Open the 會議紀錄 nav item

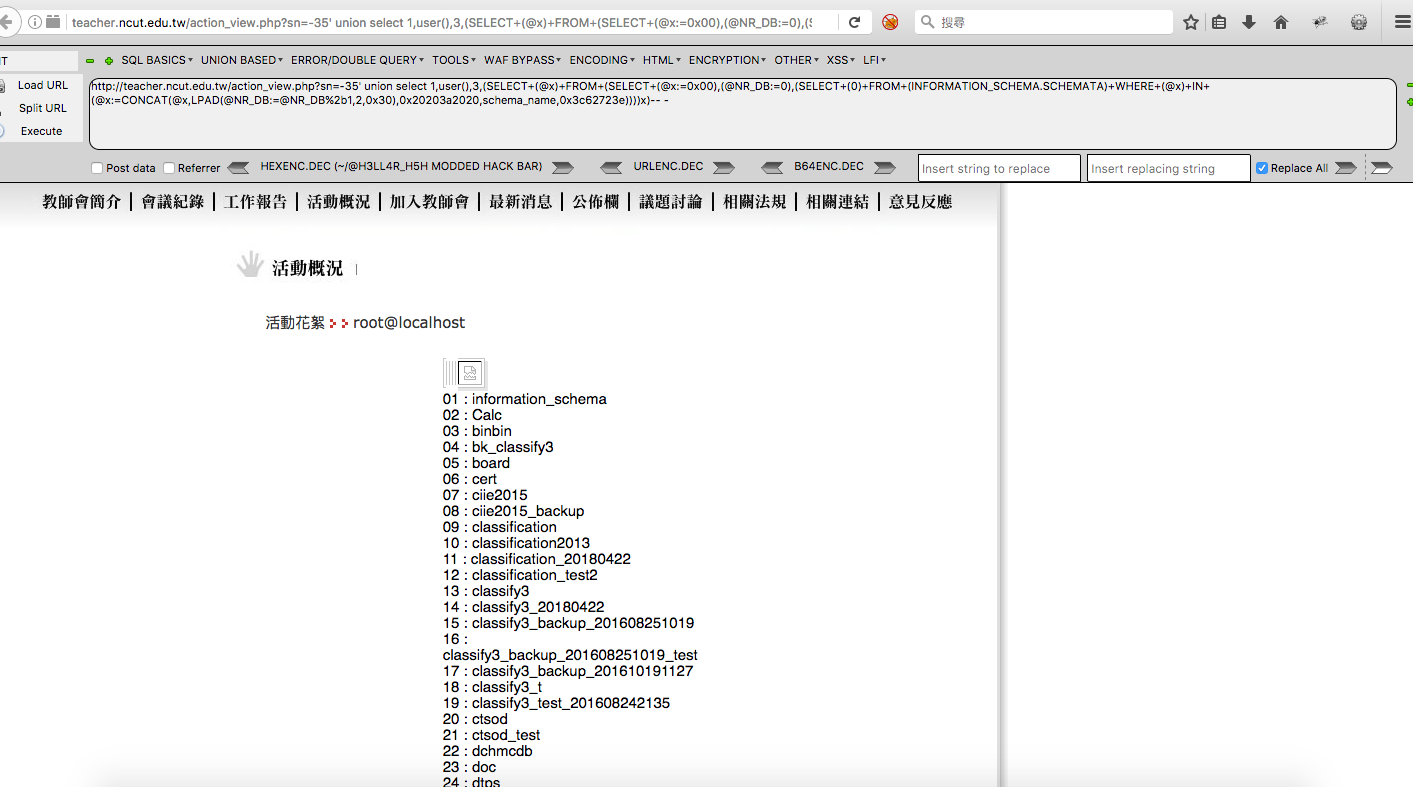(172, 202)
